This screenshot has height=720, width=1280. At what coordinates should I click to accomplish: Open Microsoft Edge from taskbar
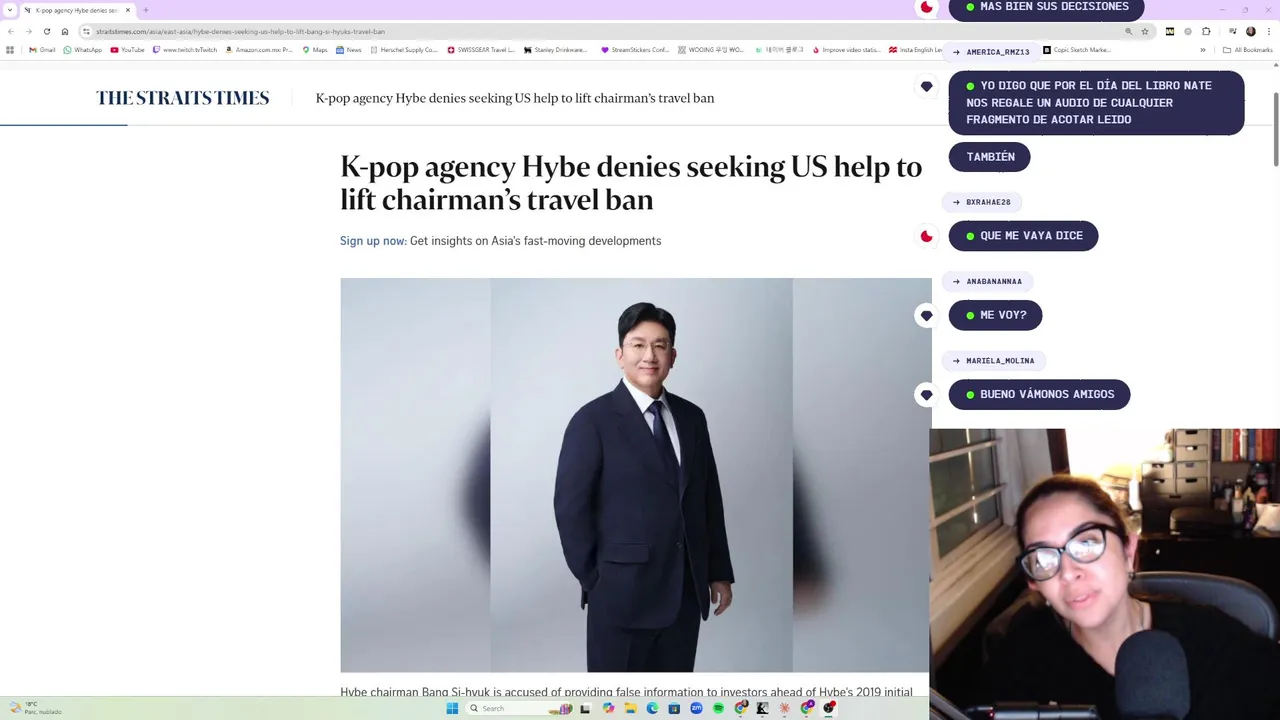point(652,708)
